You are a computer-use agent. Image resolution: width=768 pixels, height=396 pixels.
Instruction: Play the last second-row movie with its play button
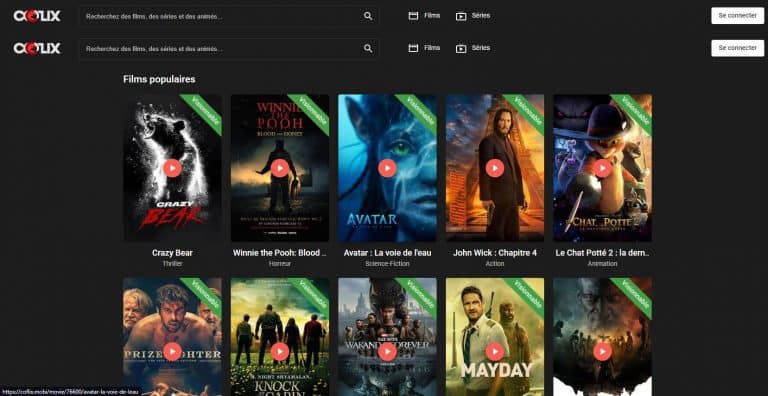[602, 351]
